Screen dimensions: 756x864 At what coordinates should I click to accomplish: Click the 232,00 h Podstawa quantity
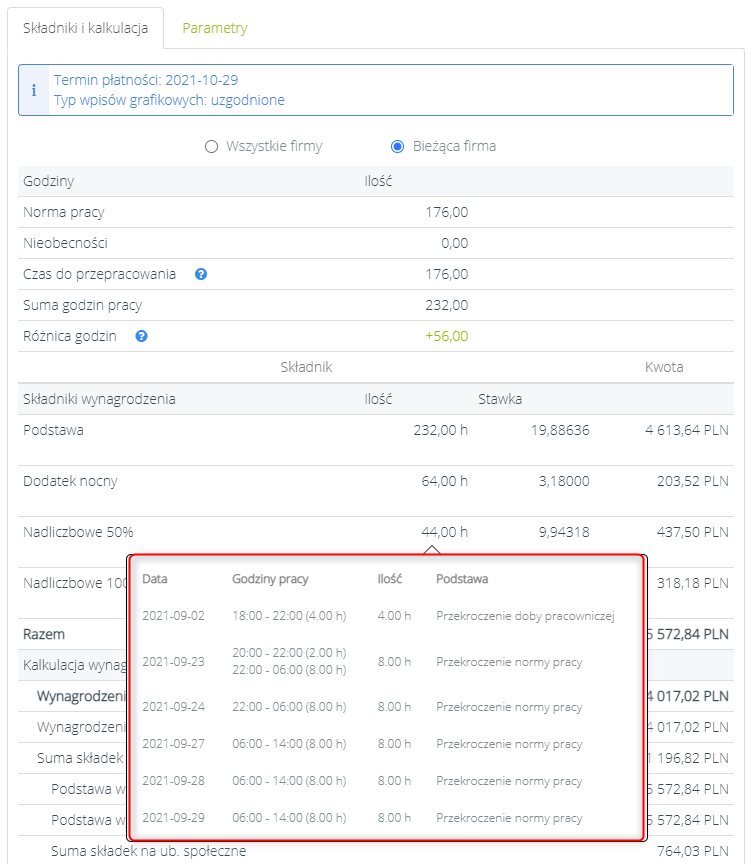440,430
